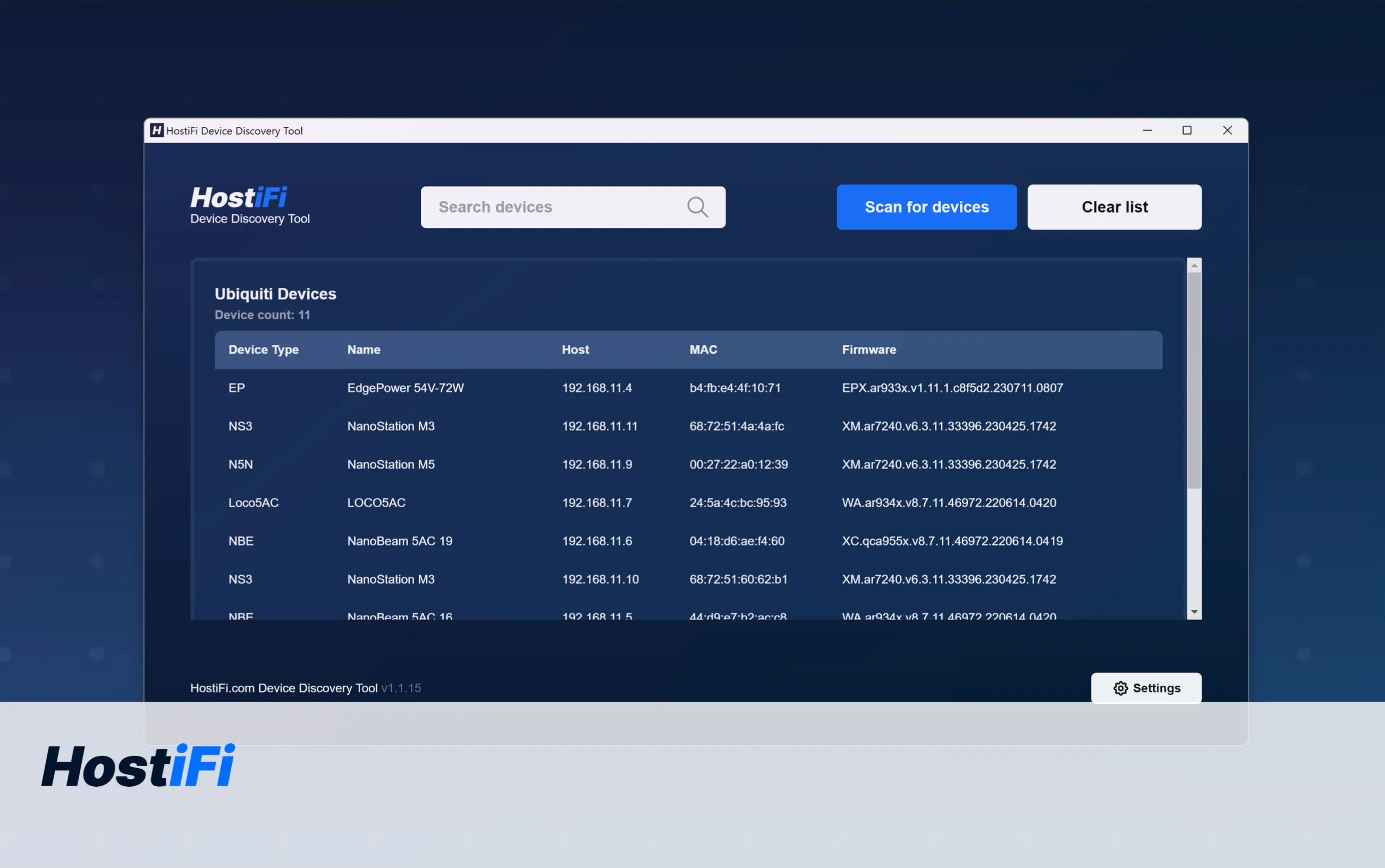Open Settings from the bottom bar
Screen dimensions: 1385x868
[1145, 688]
